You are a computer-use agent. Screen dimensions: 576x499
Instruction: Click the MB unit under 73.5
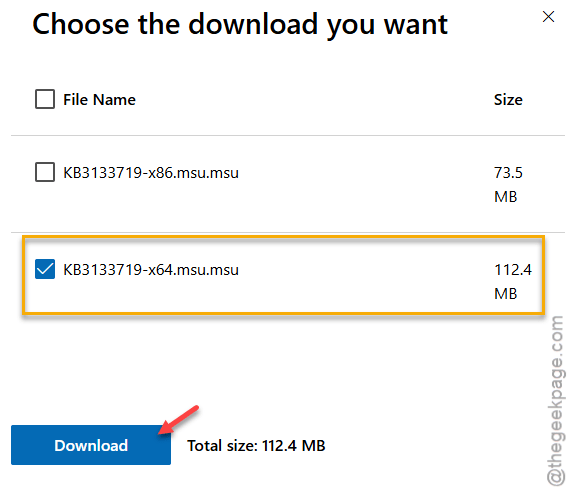click(x=505, y=197)
